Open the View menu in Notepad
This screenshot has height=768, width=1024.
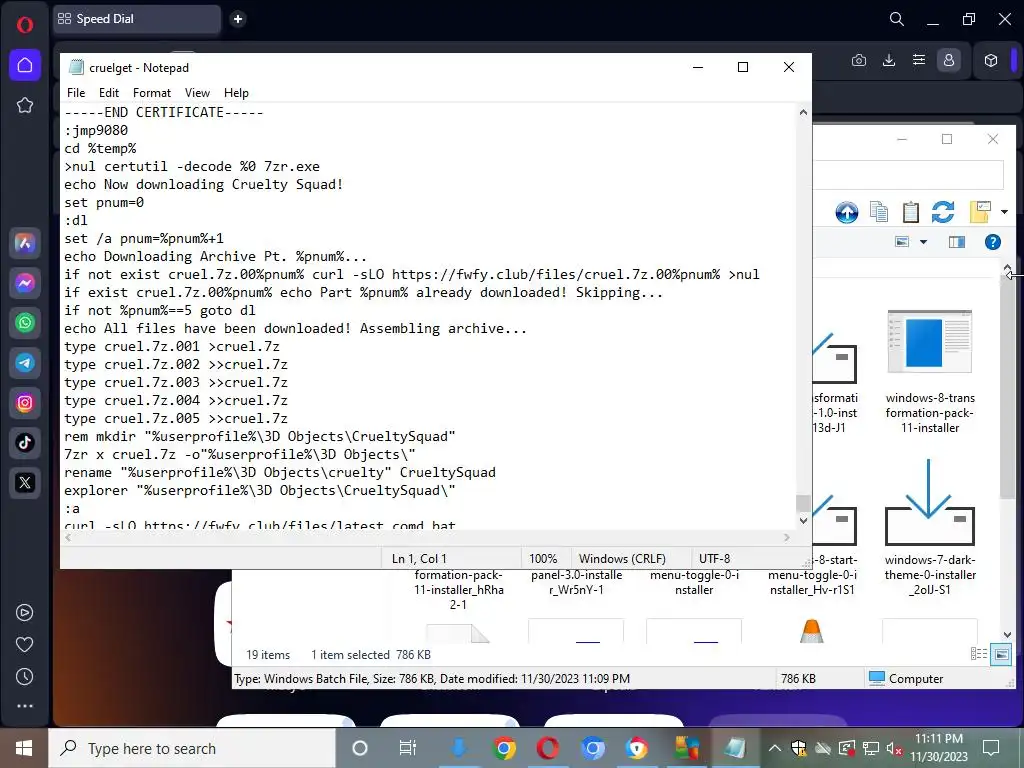coord(197,93)
